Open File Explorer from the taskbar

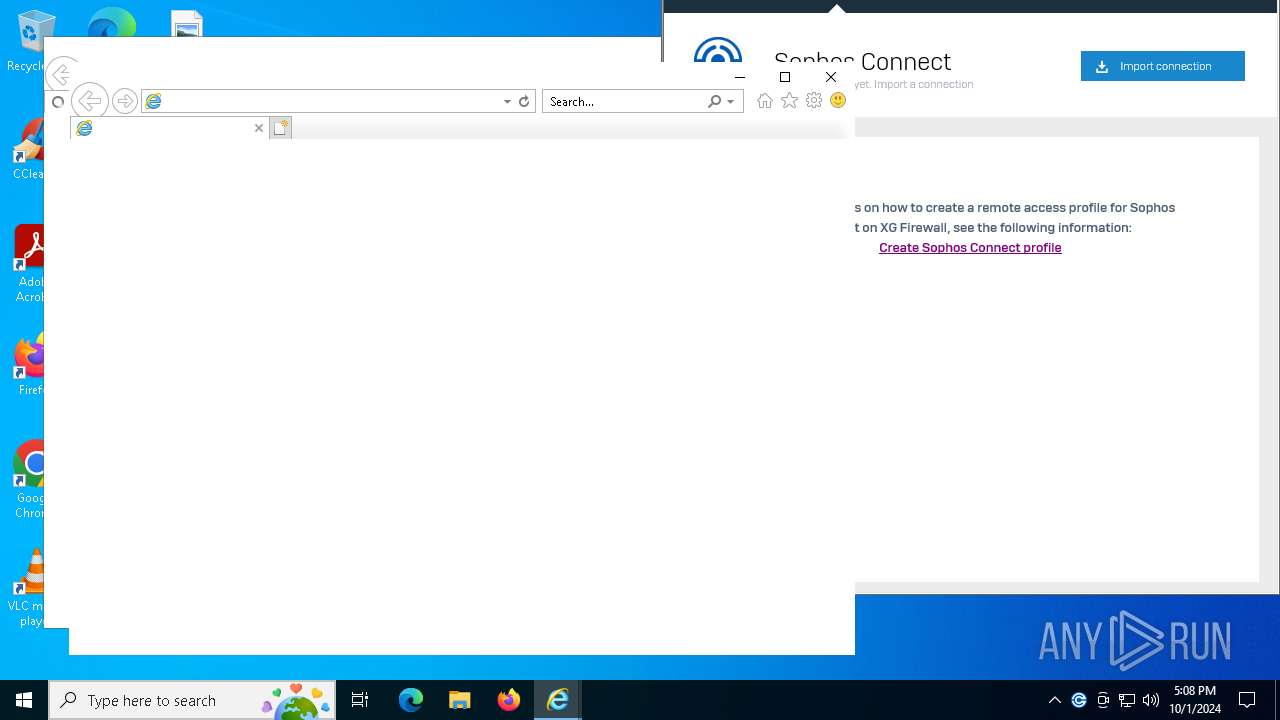459,700
